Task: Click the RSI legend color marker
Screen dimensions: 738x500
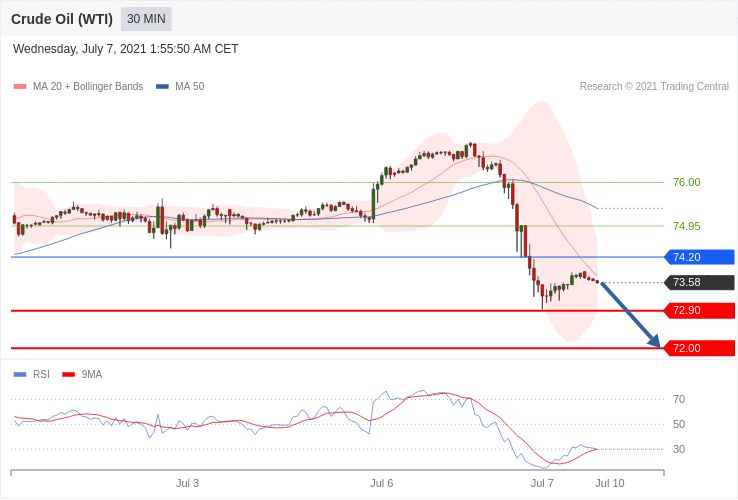Action: click(20, 375)
